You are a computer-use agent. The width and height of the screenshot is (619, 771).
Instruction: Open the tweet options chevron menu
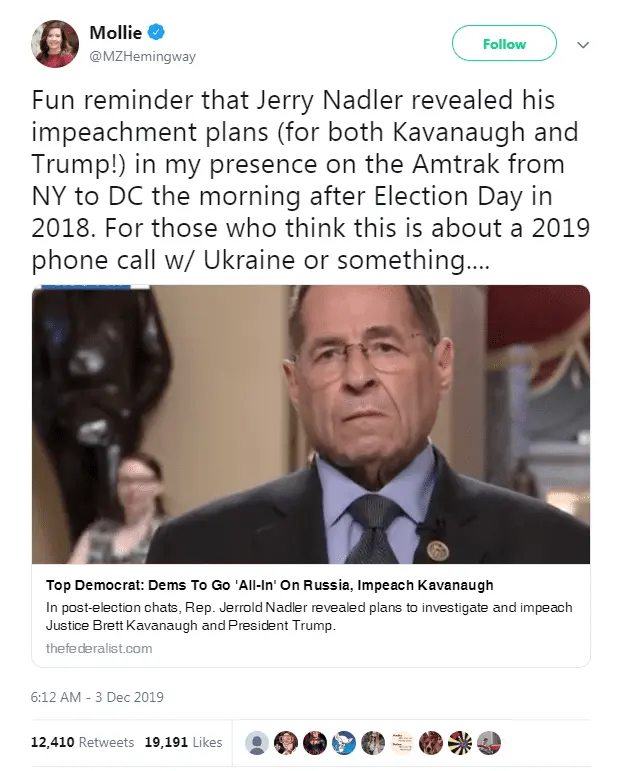[x=584, y=45]
